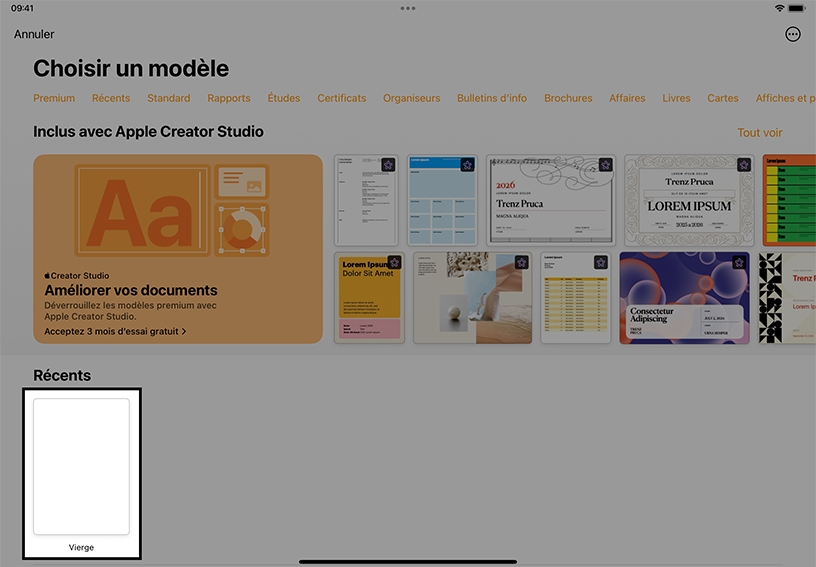The width and height of the screenshot is (816, 567).
Task: Click the Creator Studio label in banner
Action: [77, 276]
